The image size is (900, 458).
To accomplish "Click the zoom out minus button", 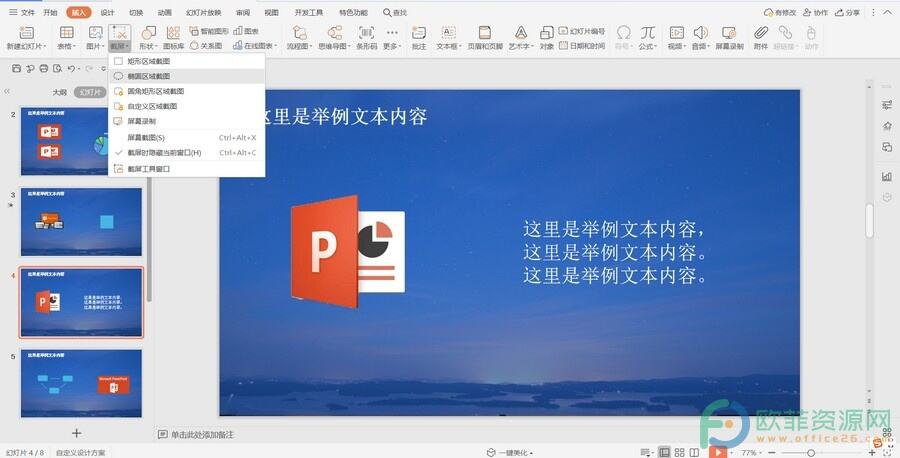I will tap(773, 453).
